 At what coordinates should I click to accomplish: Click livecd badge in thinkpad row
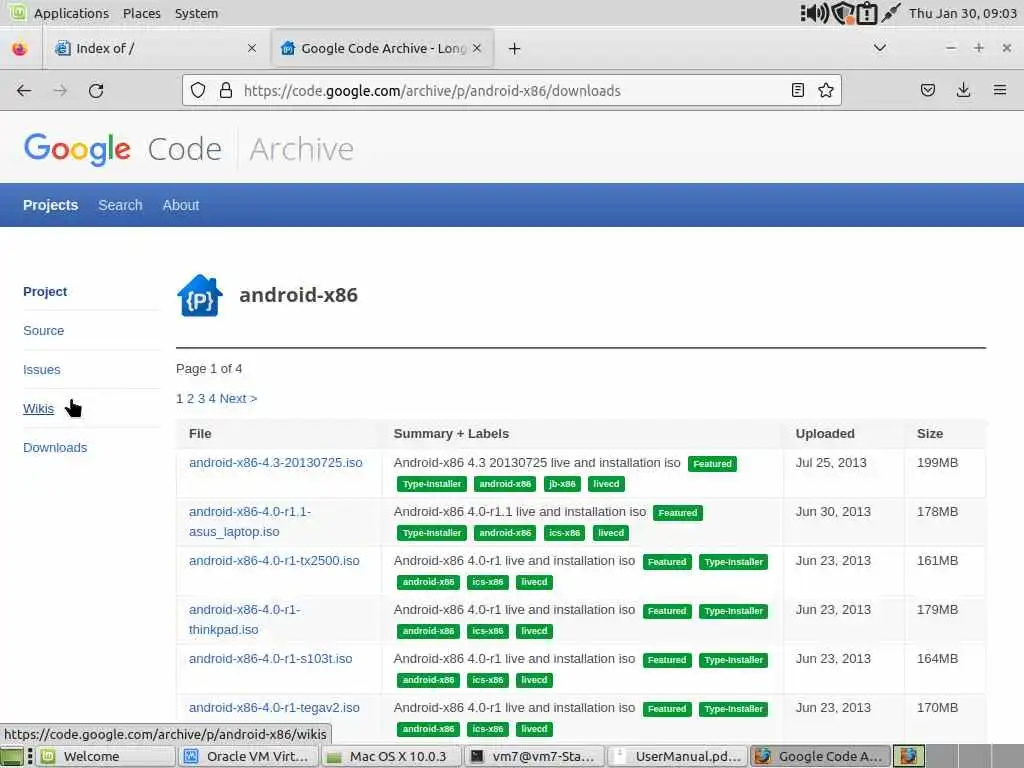coord(534,631)
